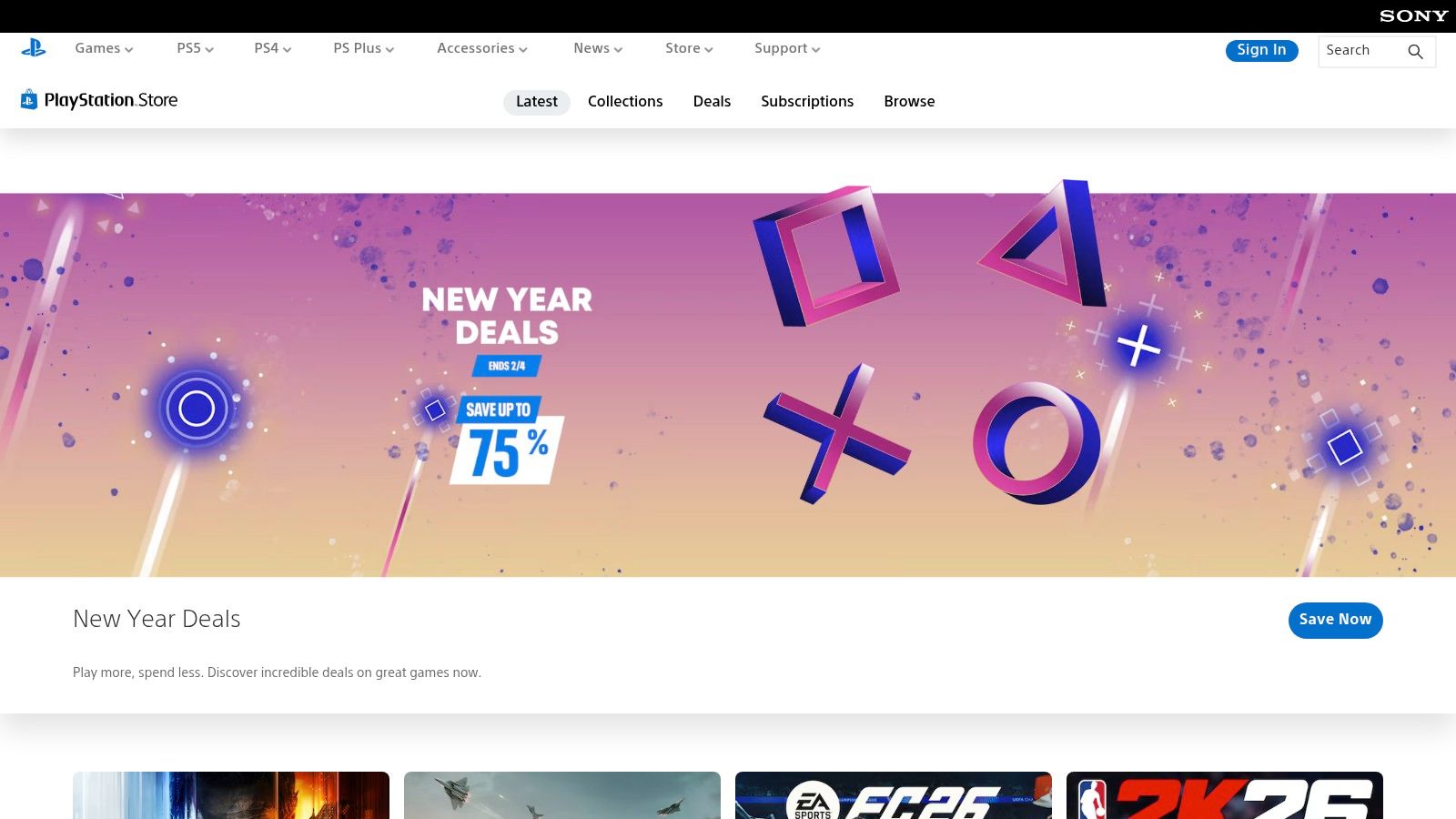
Task: Open the Deals section
Action: click(x=711, y=101)
